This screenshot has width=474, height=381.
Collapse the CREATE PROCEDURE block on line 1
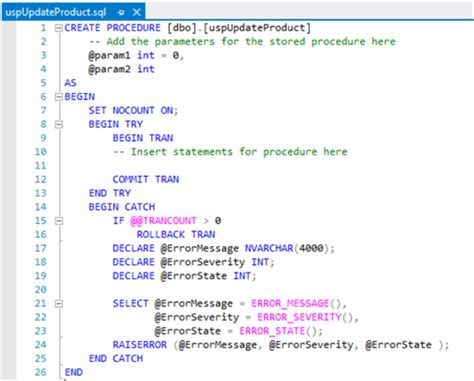(x=59, y=28)
